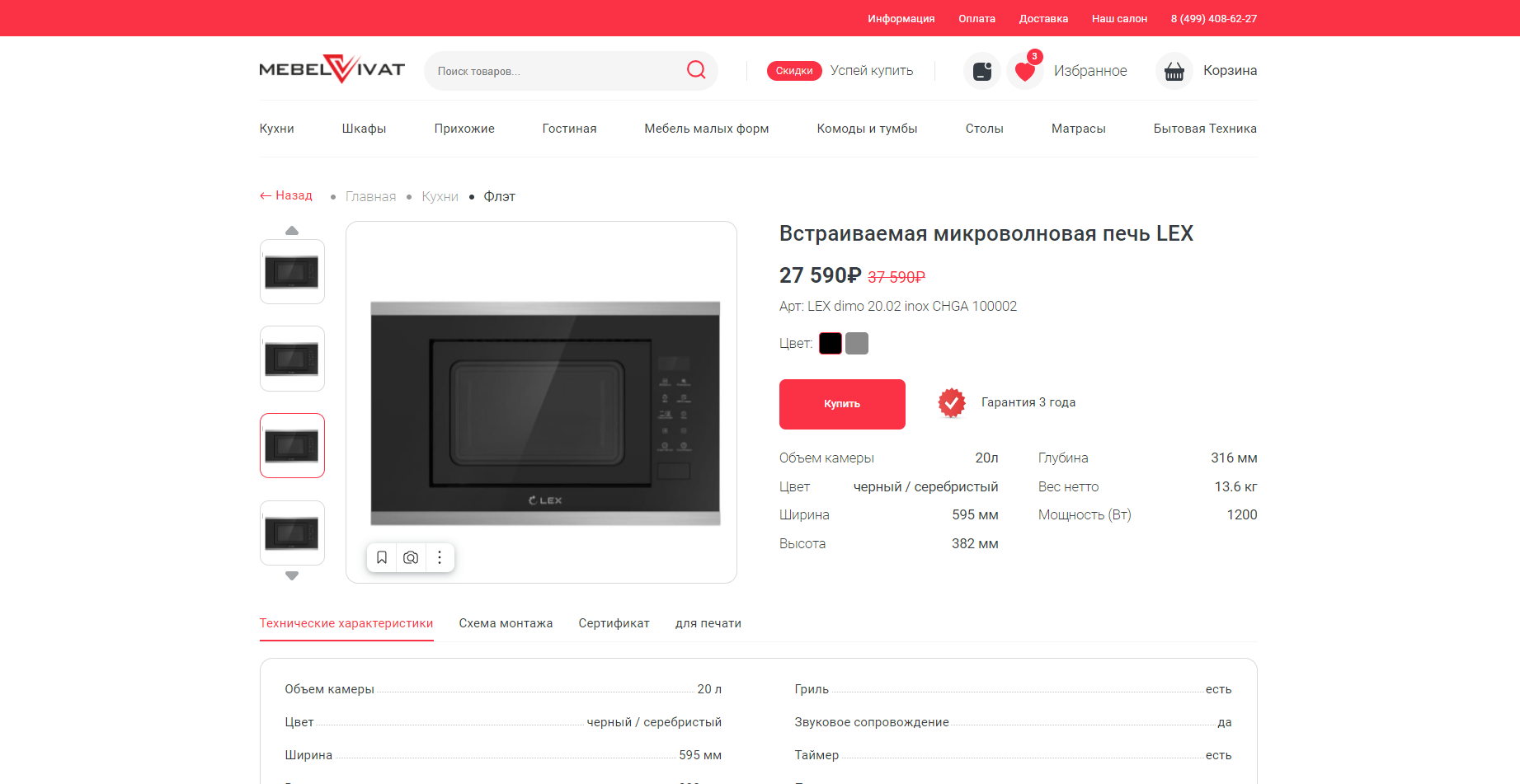1520x784 pixels.
Task: Show next thumbnails with the down arrow
Action: tap(292, 575)
